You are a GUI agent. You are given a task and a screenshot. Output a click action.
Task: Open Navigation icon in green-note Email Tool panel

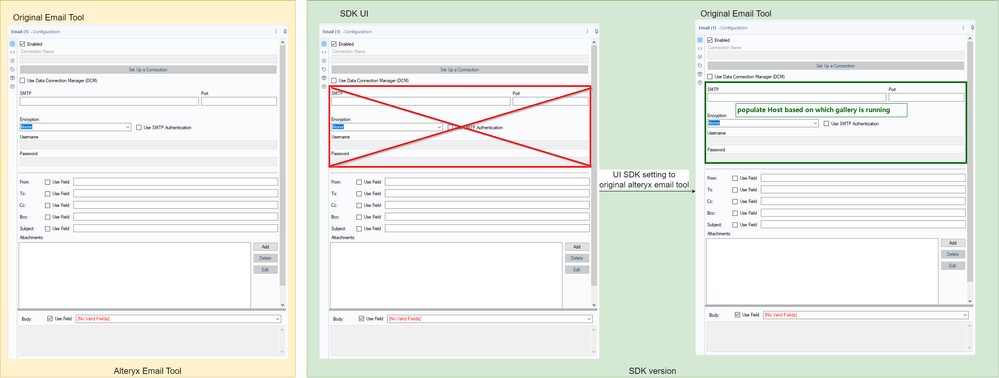700,57
